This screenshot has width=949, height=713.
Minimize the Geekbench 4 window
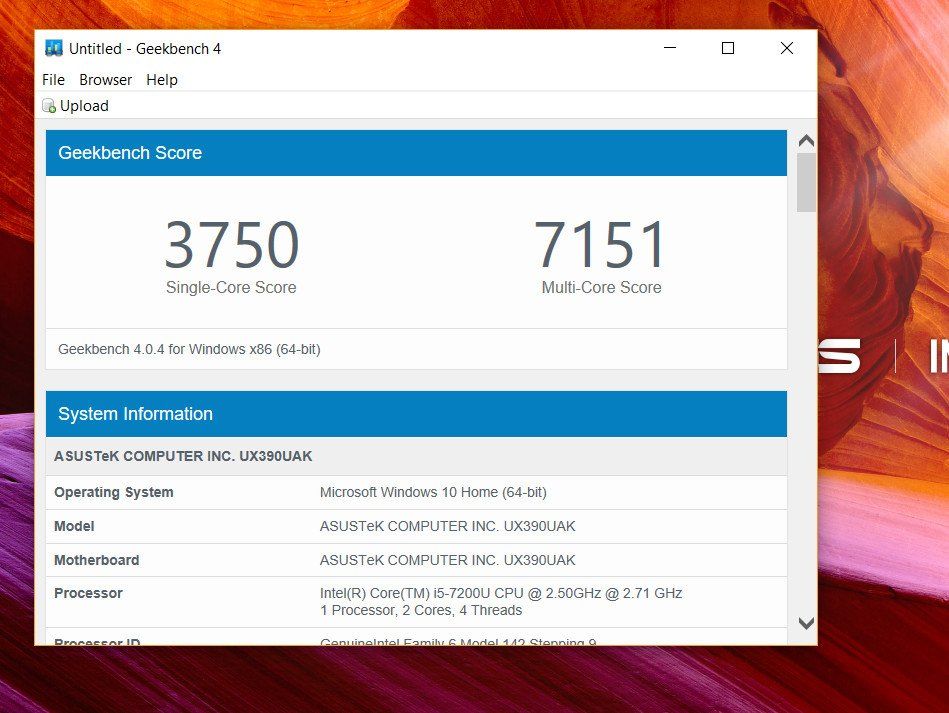670,48
